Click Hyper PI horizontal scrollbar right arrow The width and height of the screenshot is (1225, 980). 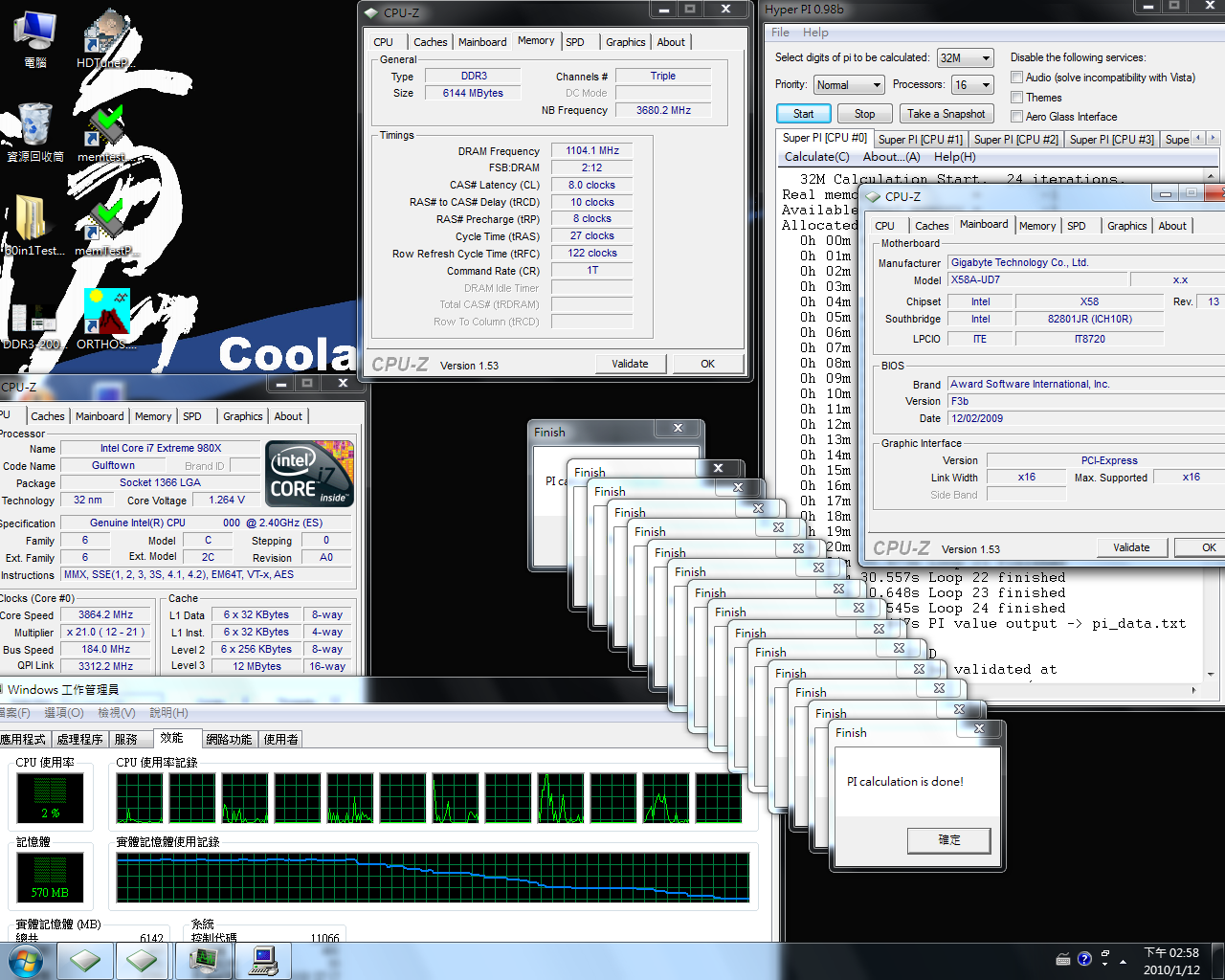pos(1193,690)
